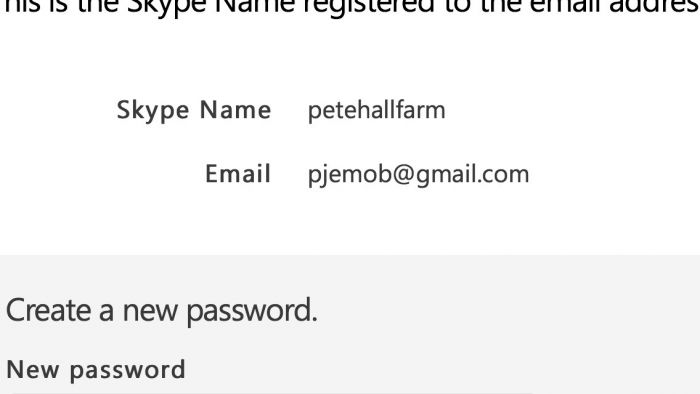
Task: Focus the New password input field edge
Action: pyautogui.click(x=268, y=392)
